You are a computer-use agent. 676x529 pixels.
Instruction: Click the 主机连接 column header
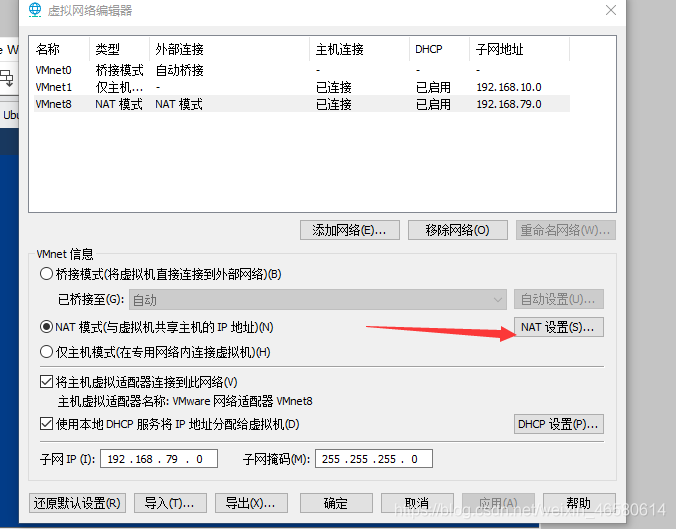click(359, 49)
